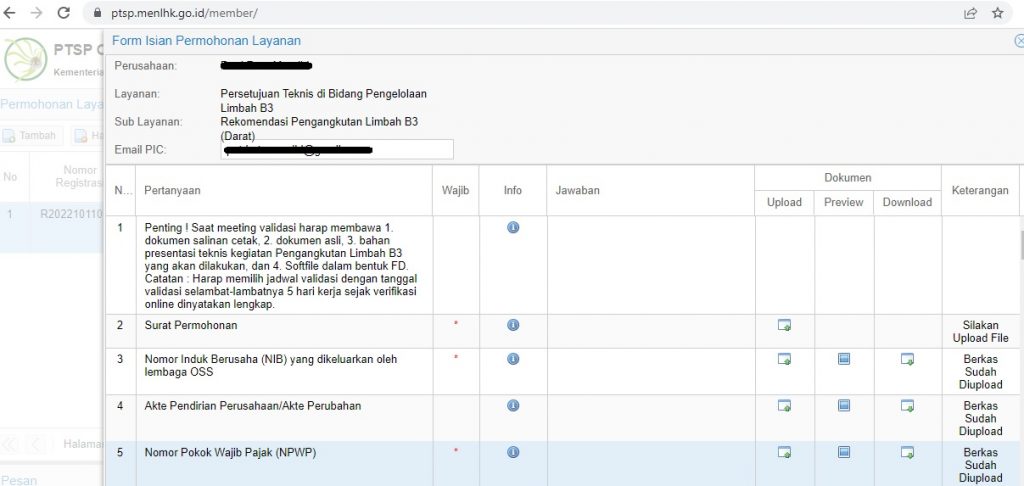Bookmark this page with the star icon
The height and width of the screenshot is (486, 1024).
tap(997, 13)
